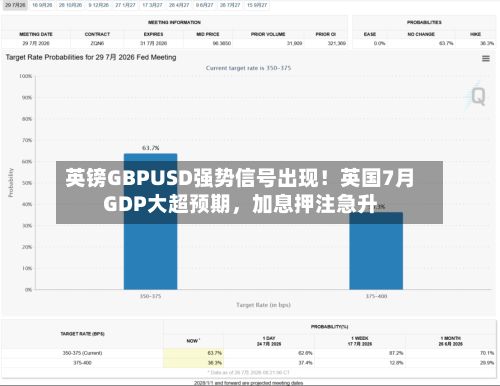The width and height of the screenshot is (500, 386).
Task: Switch to the 16 9月26 meeting tab
Action: pyautogui.click(x=42, y=5)
